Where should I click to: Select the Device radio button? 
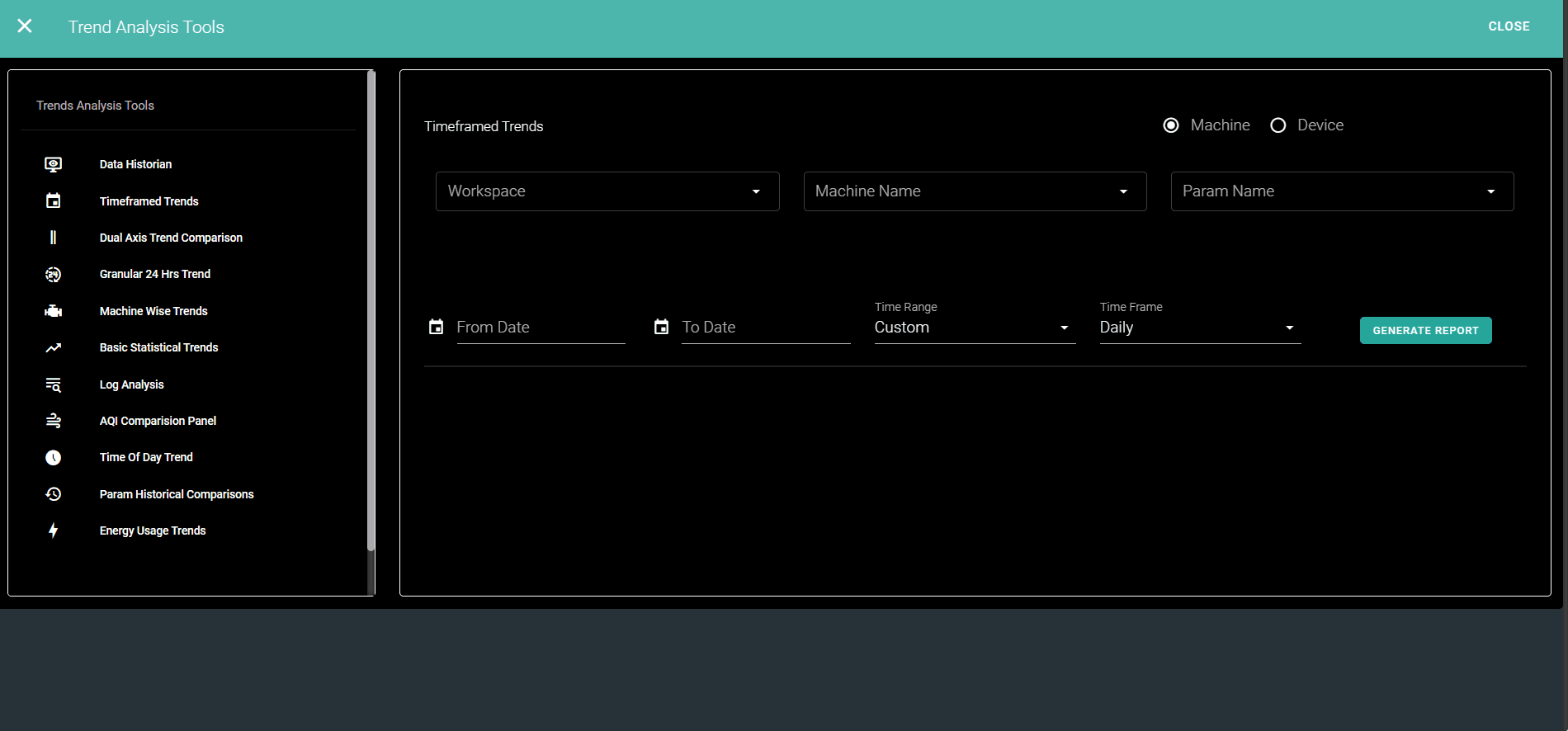tap(1278, 125)
